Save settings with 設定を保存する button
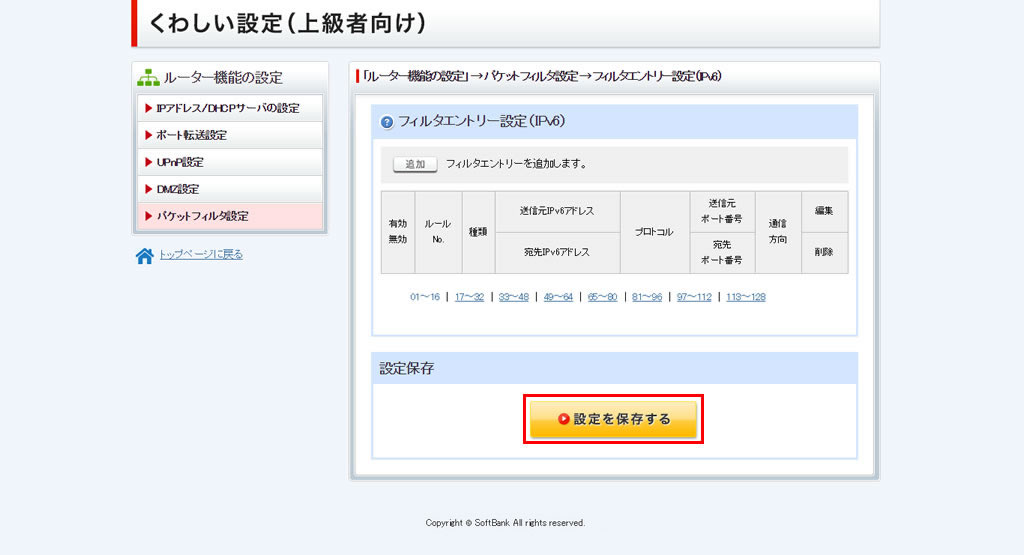This screenshot has height=555, width=1024. [613, 419]
